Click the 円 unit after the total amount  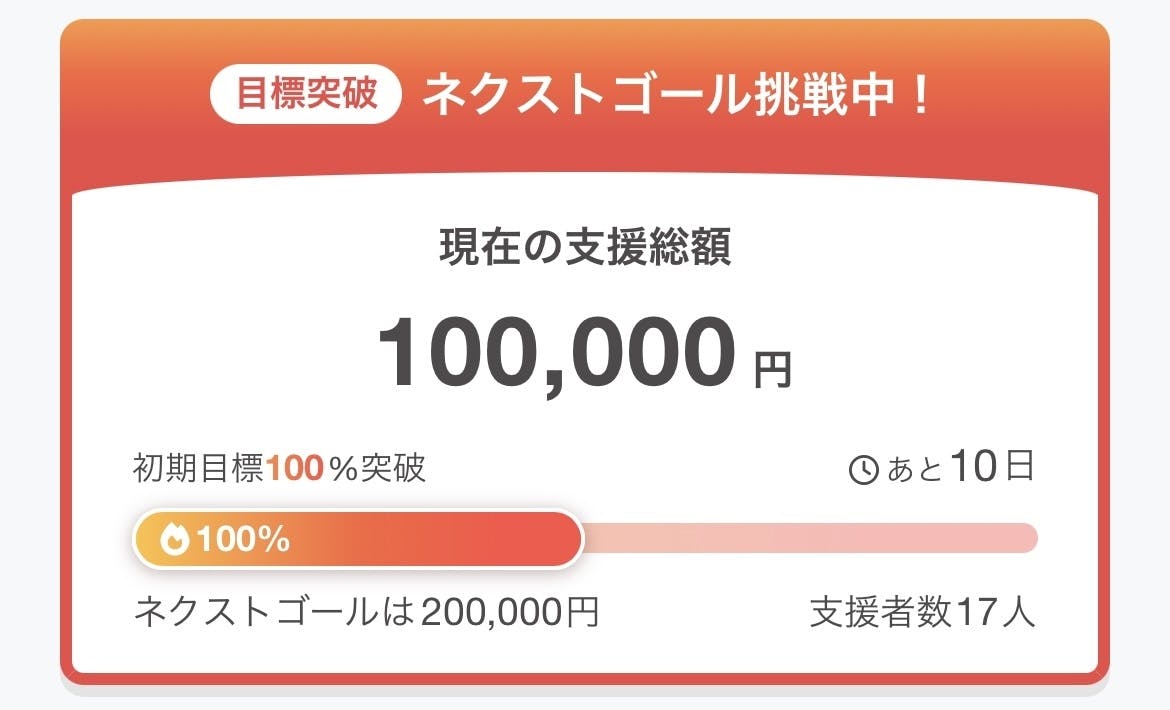pyautogui.click(x=772, y=368)
